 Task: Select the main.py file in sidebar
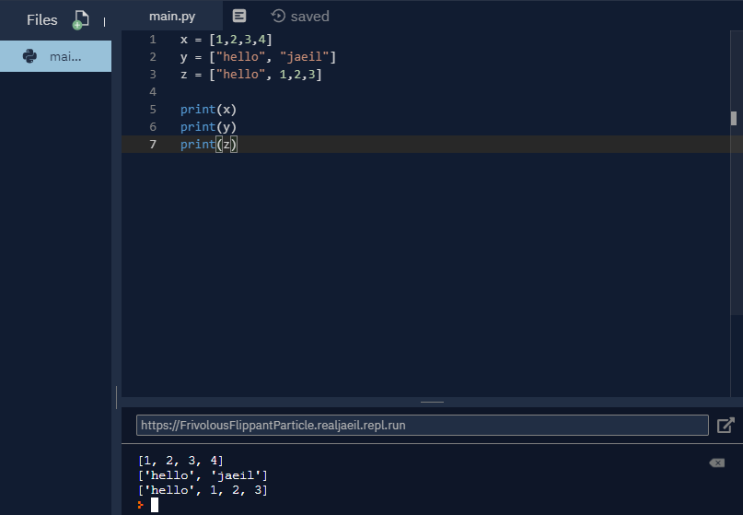coord(55,56)
